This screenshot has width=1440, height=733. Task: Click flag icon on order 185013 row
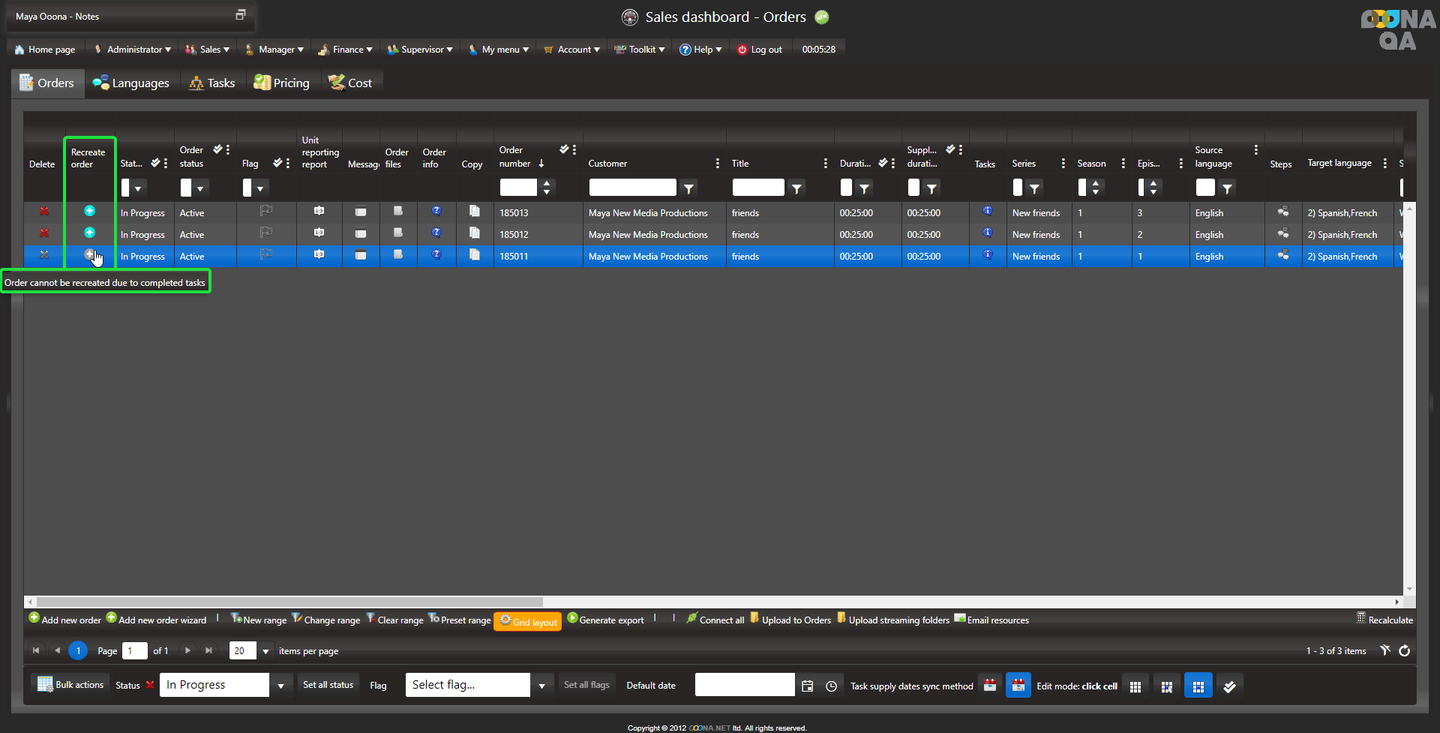(266, 211)
